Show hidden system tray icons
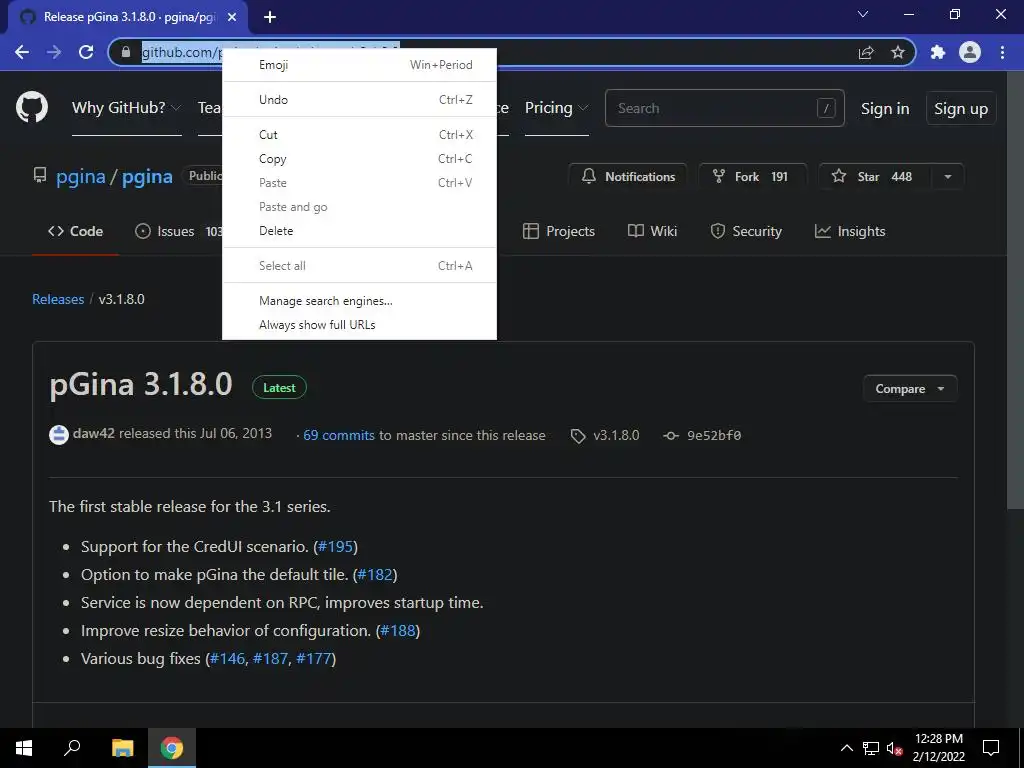The width and height of the screenshot is (1024, 768). click(x=846, y=748)
